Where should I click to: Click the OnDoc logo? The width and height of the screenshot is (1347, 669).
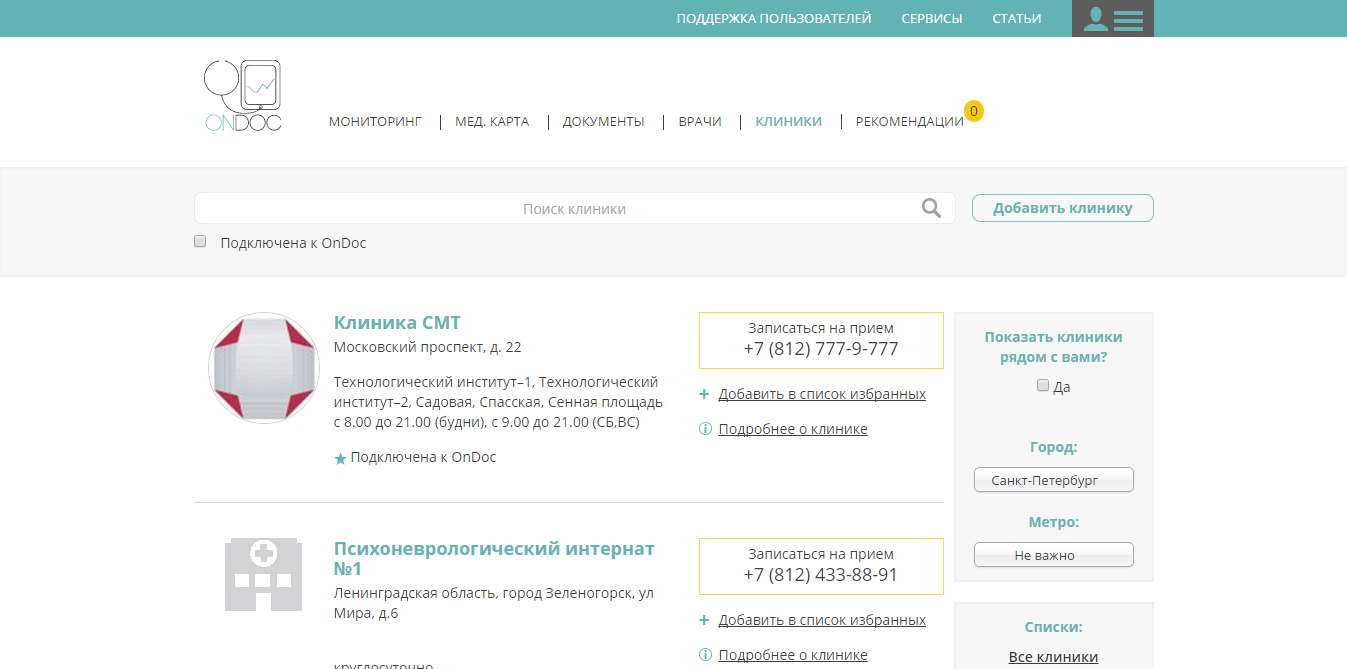click(243, 96)
